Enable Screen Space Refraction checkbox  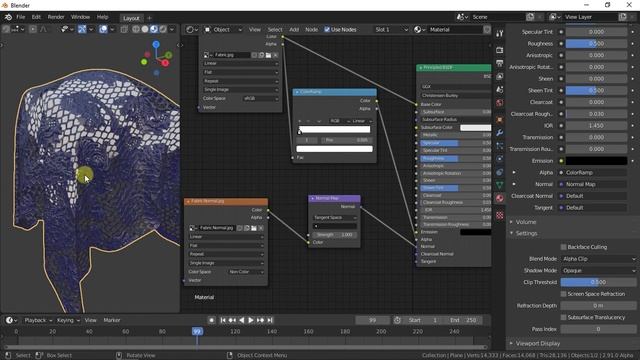point(563,294)
